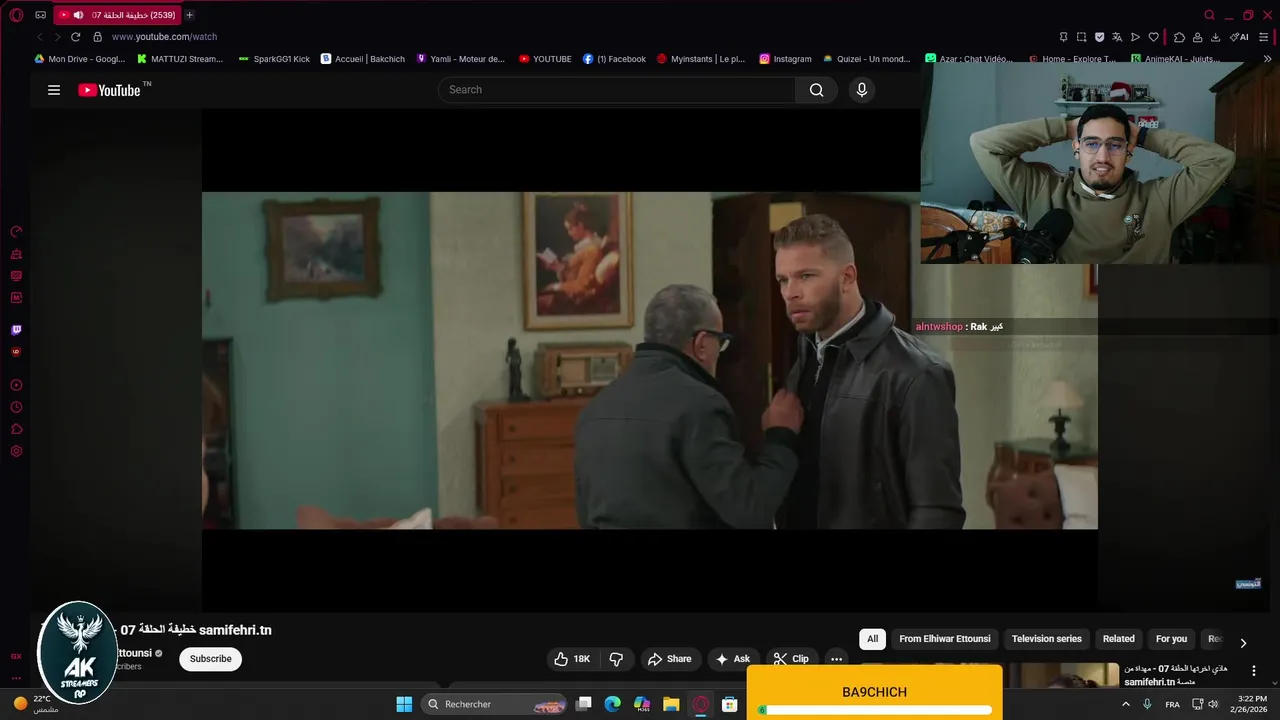Image resolution: width=1280 pixels, height=720 pixels.
Task: Open the Instagram bookmark
Action: (x=785, y=59)
